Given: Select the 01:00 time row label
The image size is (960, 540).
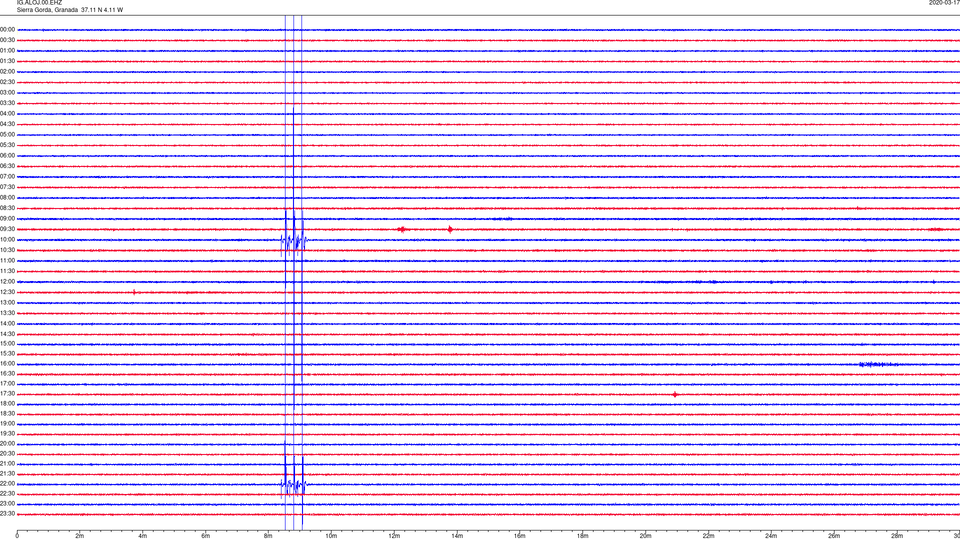Looking at the screenshot, I should click(7, 50).
